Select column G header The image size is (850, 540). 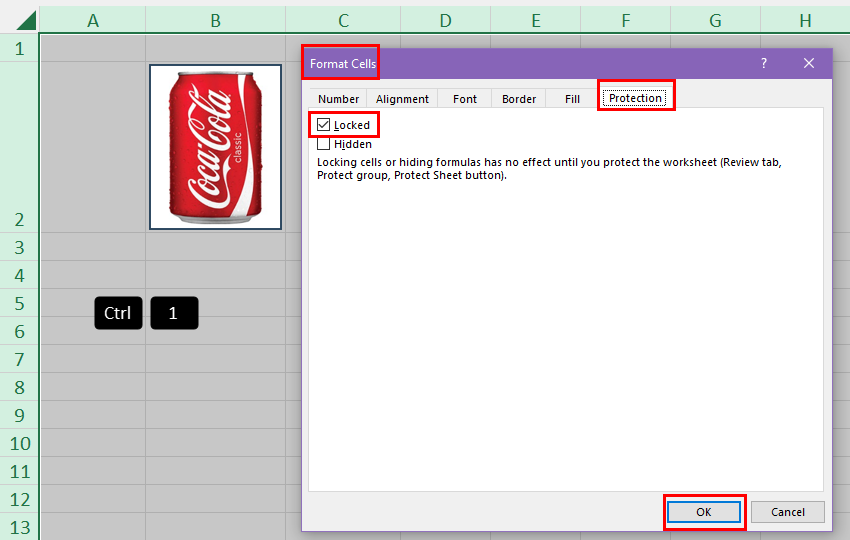pyautogui.click(x=716, y=21)
